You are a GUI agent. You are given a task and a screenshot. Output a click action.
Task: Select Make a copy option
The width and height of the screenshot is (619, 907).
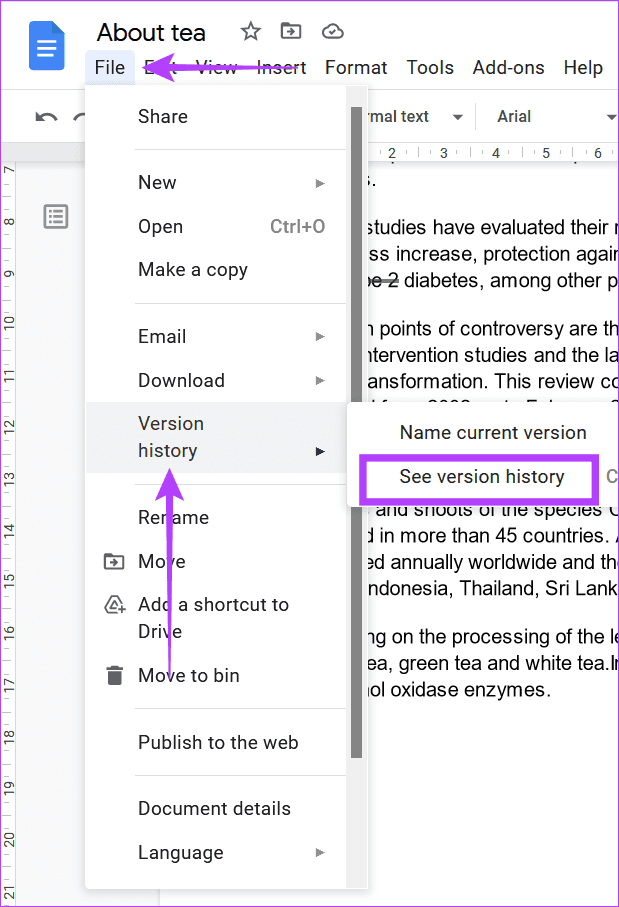[x=193, y=270]
